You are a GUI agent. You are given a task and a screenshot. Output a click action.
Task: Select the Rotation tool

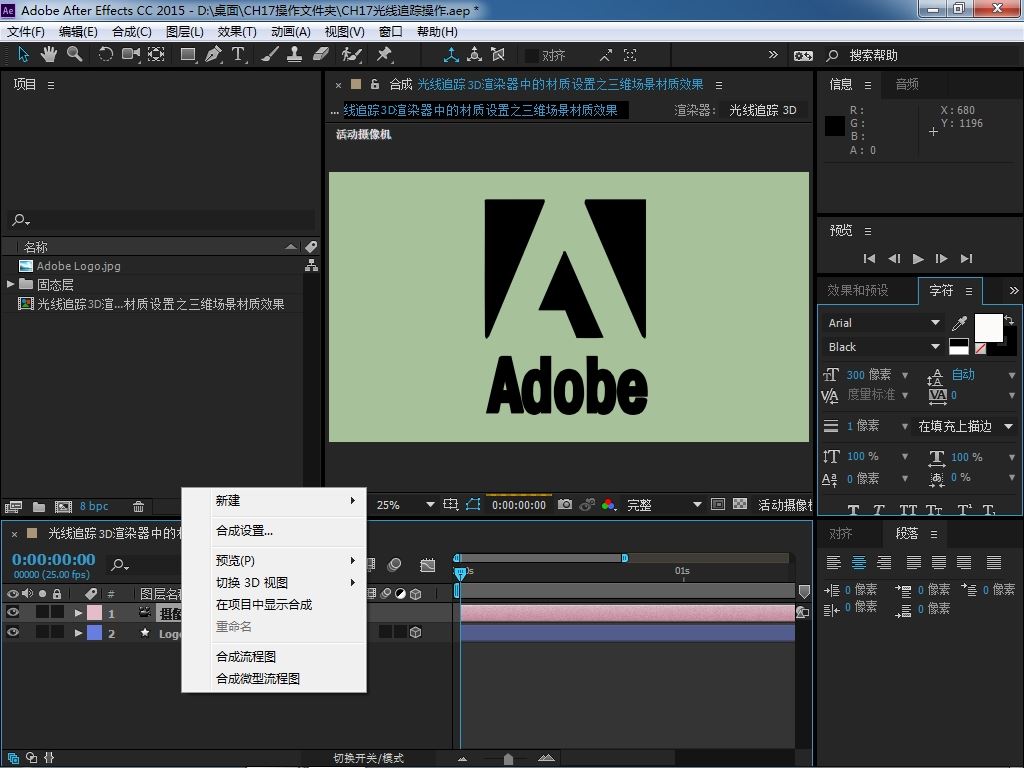pyautogui.click(x=105, y=55)
